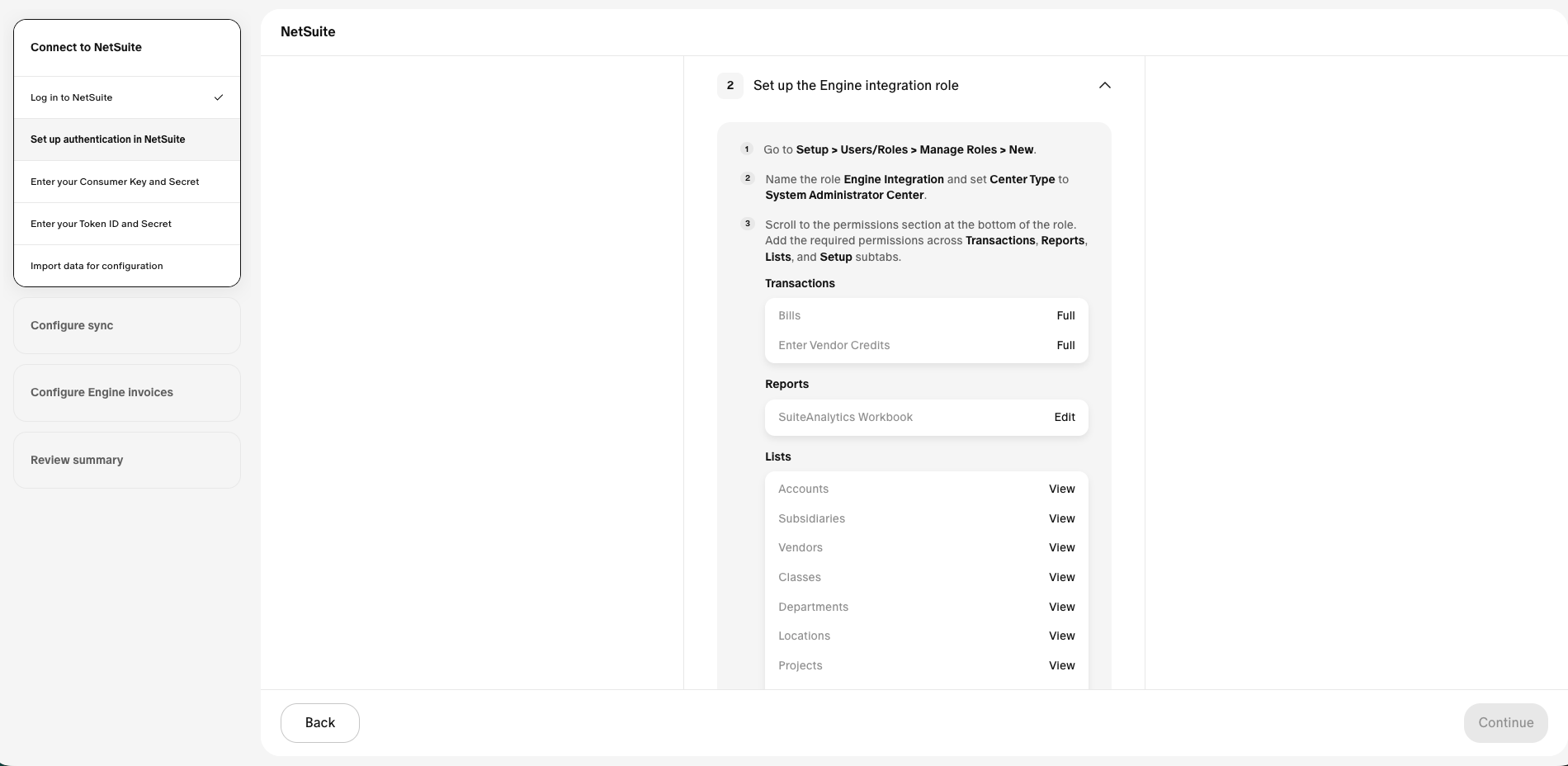Click the Full value for Bills
Screen dimensions: 1568x766
pos(1065,316)
